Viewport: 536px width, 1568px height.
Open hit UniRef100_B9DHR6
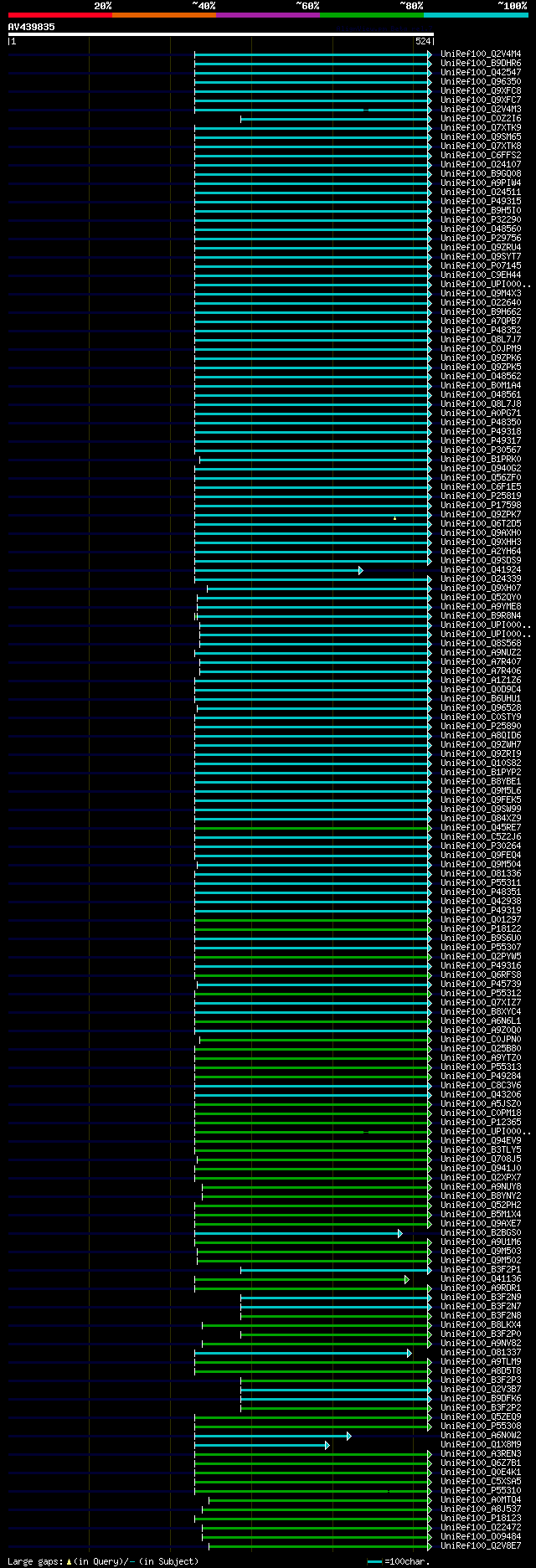(x=481, y=63)
